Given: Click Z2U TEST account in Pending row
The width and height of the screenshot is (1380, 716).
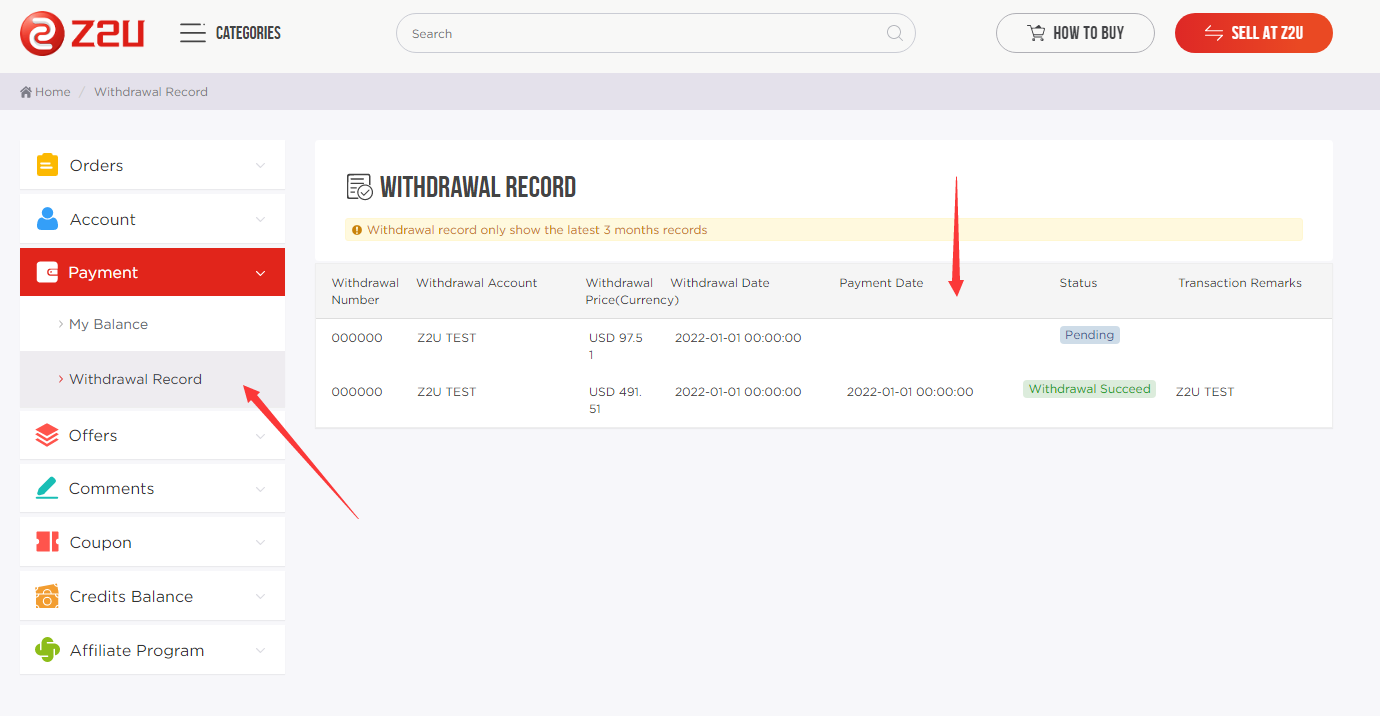Looking at the screenshot, I should click(447, 338).
